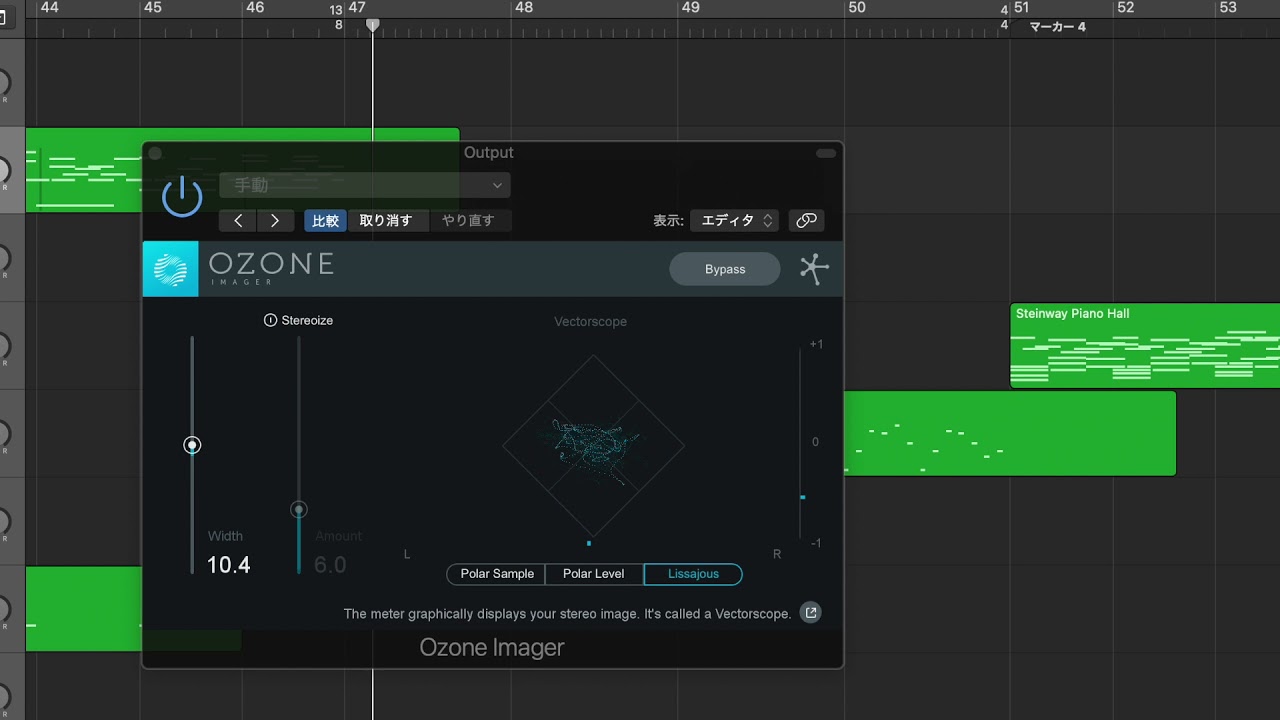Toggle the plugin link chain icon
Screen dimensions: 1280x720
coord(806,221)
